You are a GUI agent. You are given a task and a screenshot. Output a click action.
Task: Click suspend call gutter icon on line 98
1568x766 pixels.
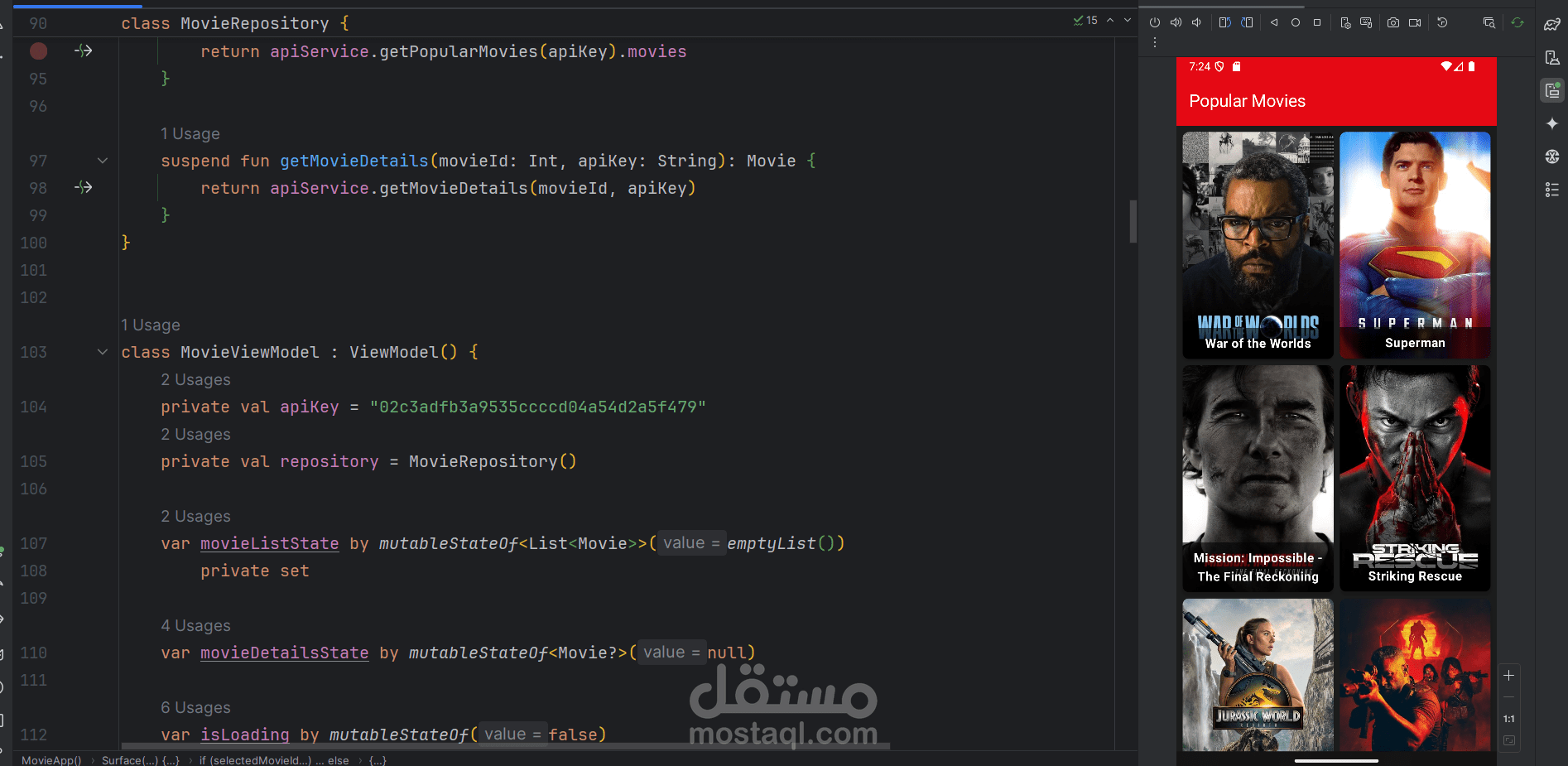tap(84, 187)
